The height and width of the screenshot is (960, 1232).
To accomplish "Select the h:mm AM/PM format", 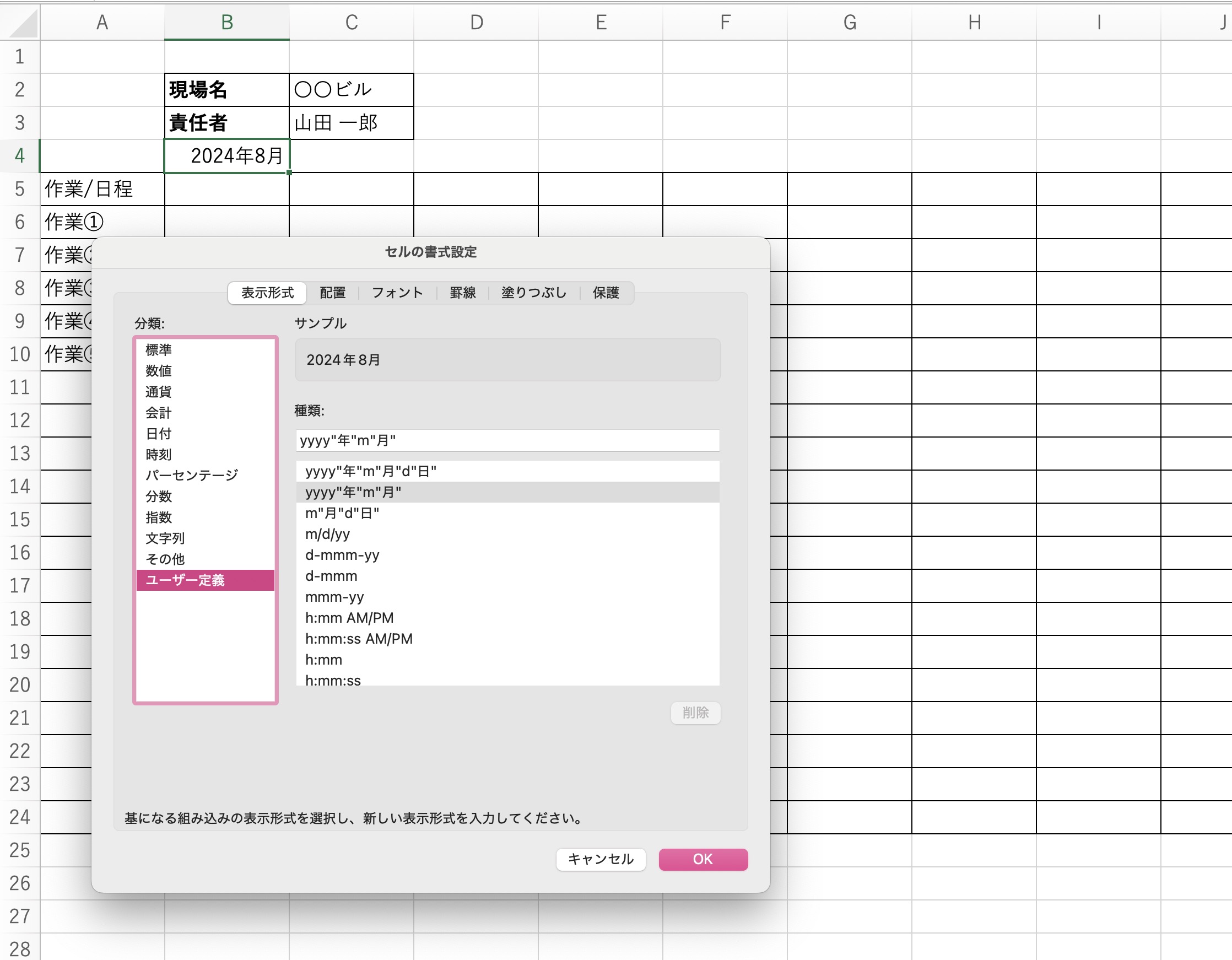I will tap(507, 617).
